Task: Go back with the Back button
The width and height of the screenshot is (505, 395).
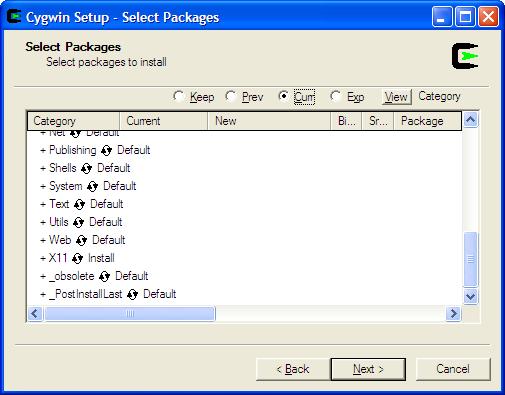Action: pos(293,369)
